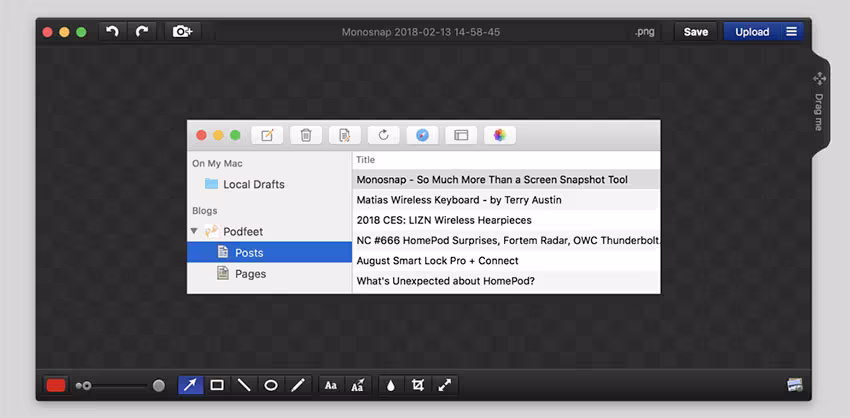Click the large gray dot at slider end

point(159,386)
